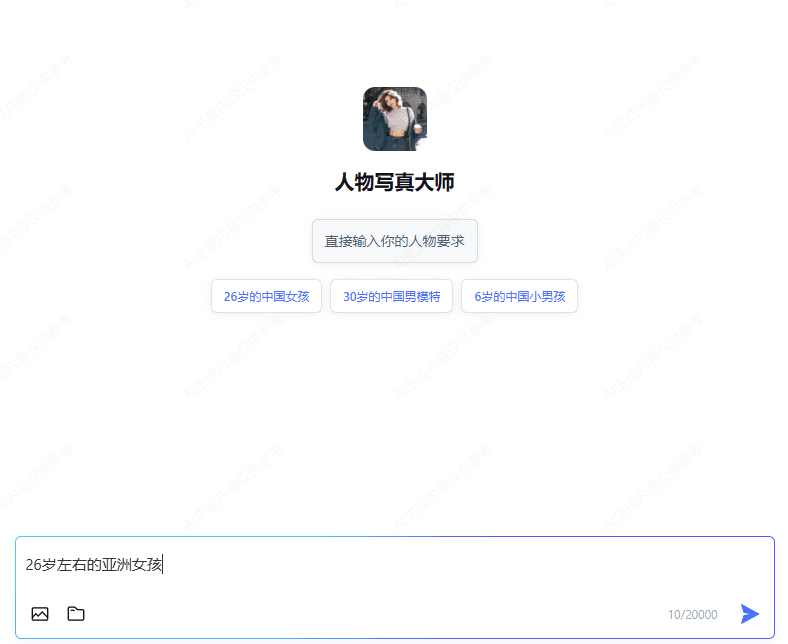Click the gray hint box under the title
The image size is (788, 644).
coord(394,241)
